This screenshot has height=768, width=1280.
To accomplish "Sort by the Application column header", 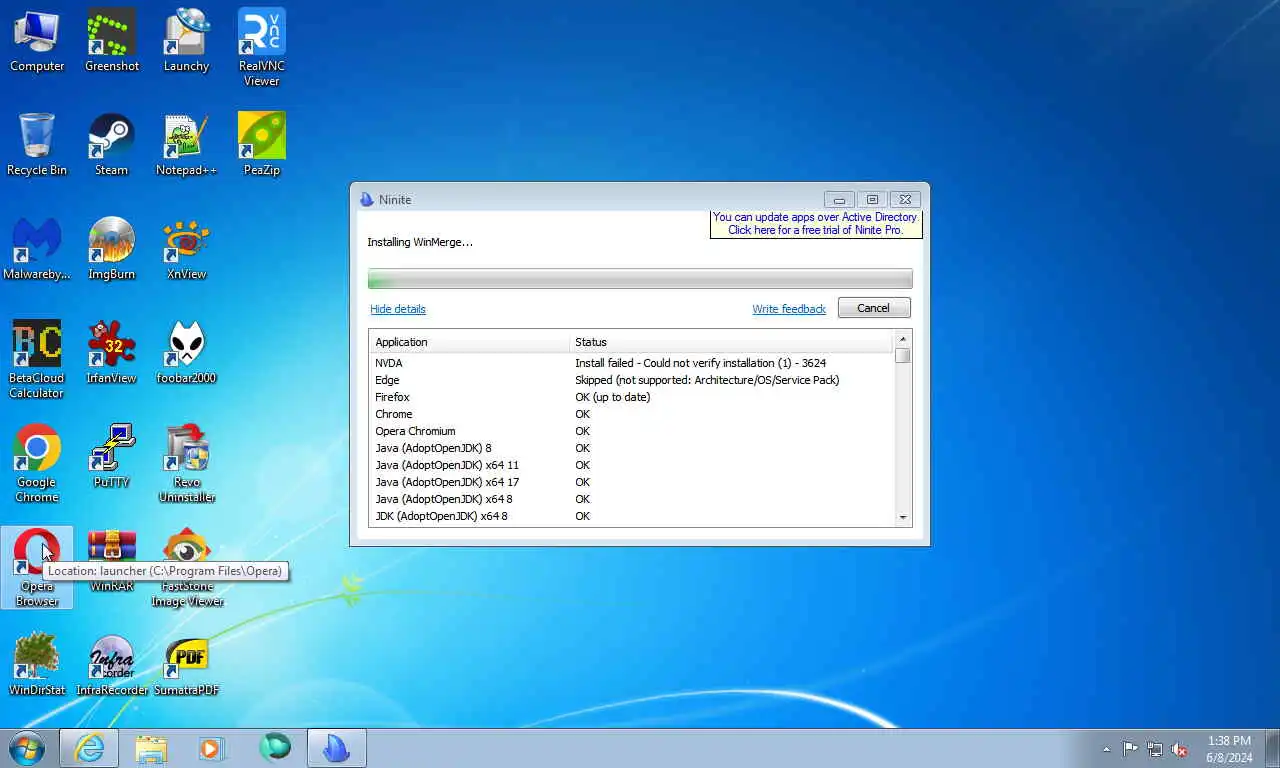I will [x=469, y=342].
